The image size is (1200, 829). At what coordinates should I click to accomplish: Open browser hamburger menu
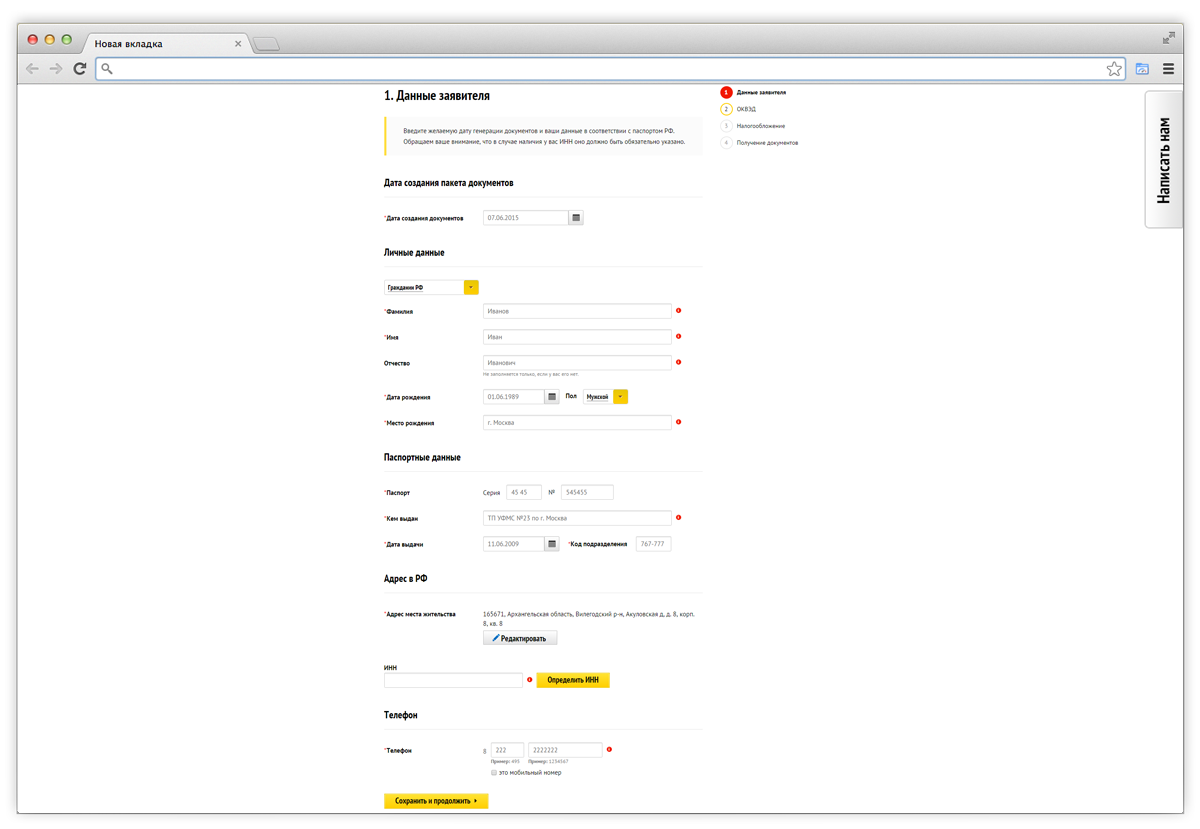coord(1168,69)
